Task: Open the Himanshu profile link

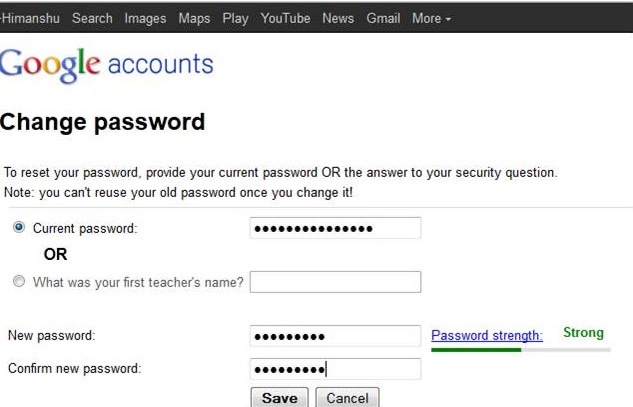Action: click(x=30, y=19)
